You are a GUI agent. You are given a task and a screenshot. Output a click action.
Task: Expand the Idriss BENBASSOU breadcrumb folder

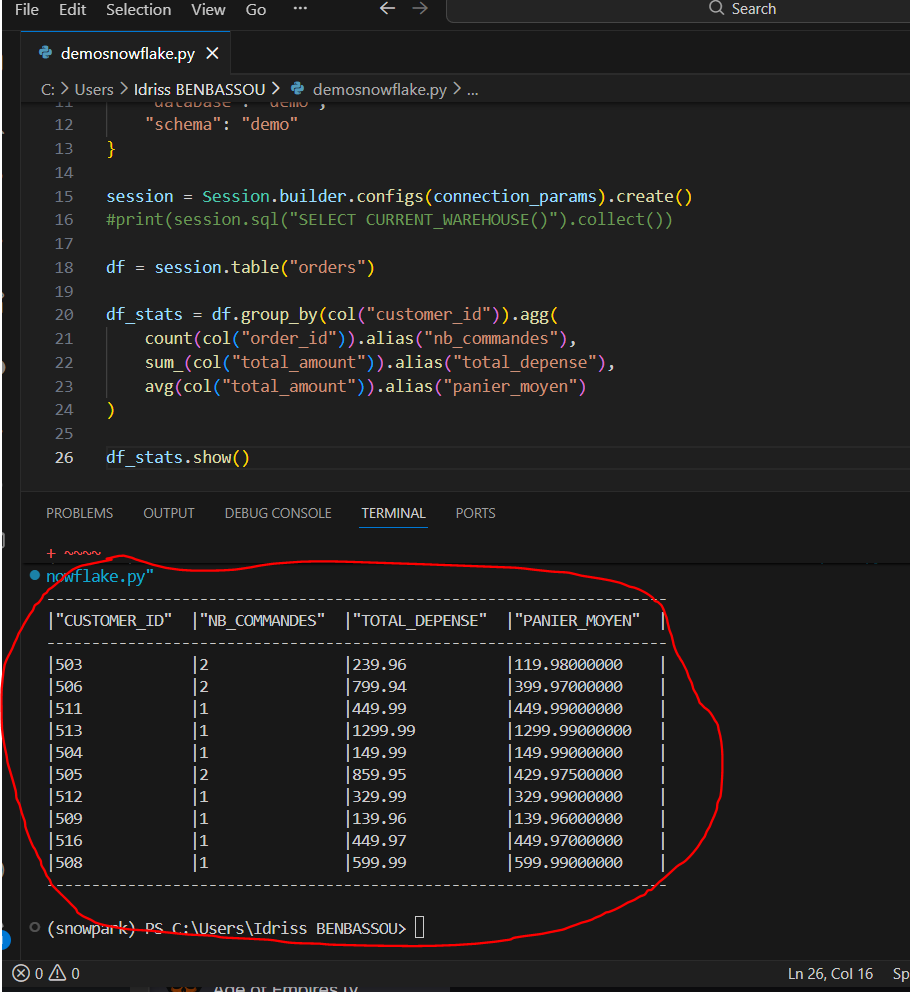200,89
